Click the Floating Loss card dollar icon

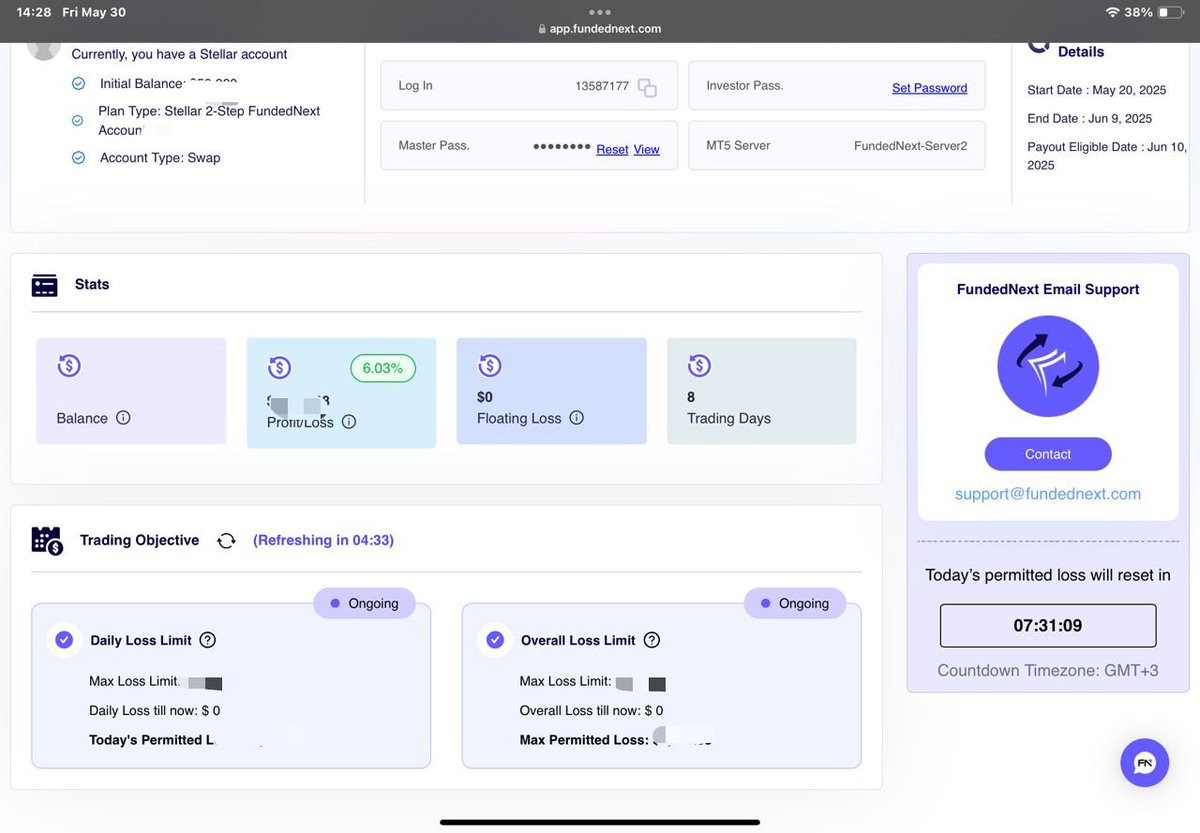click(489, 366)
